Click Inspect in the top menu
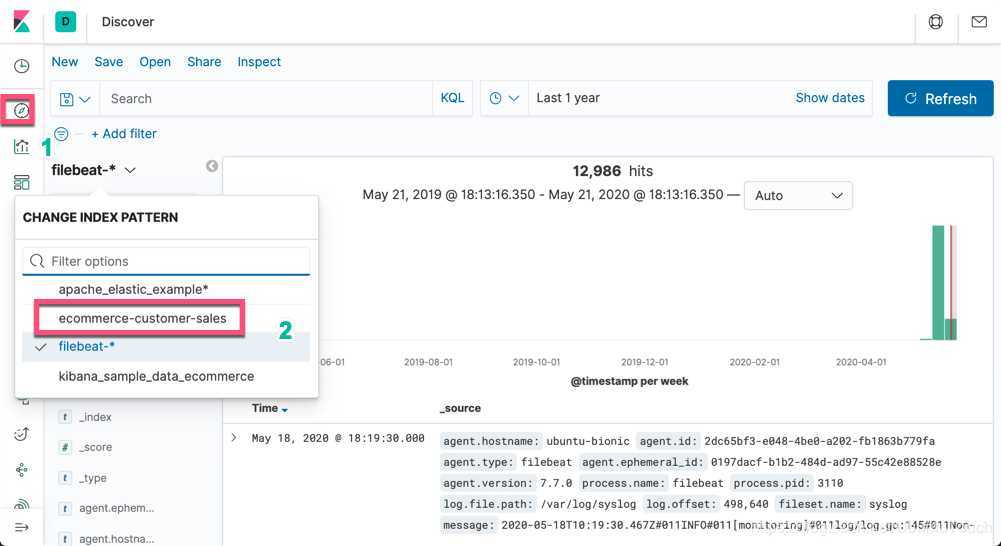1001x546 pixels. click(x=259, y=62)
